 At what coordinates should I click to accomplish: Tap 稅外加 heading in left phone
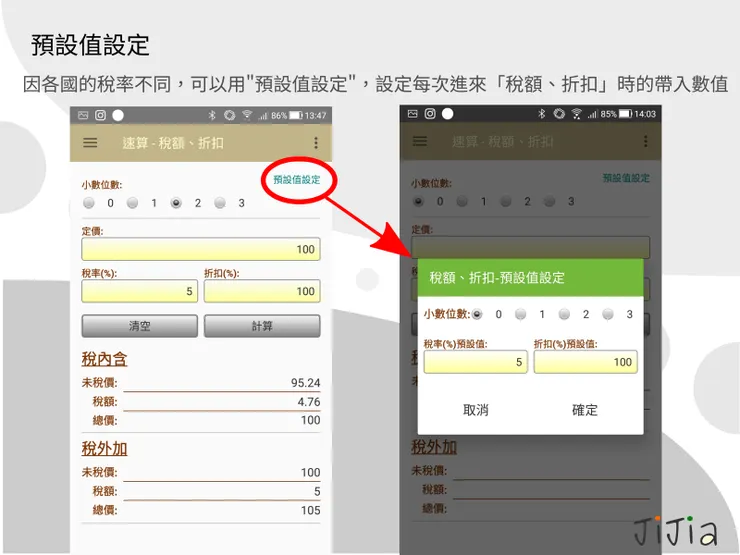click(x=104, y=448)
